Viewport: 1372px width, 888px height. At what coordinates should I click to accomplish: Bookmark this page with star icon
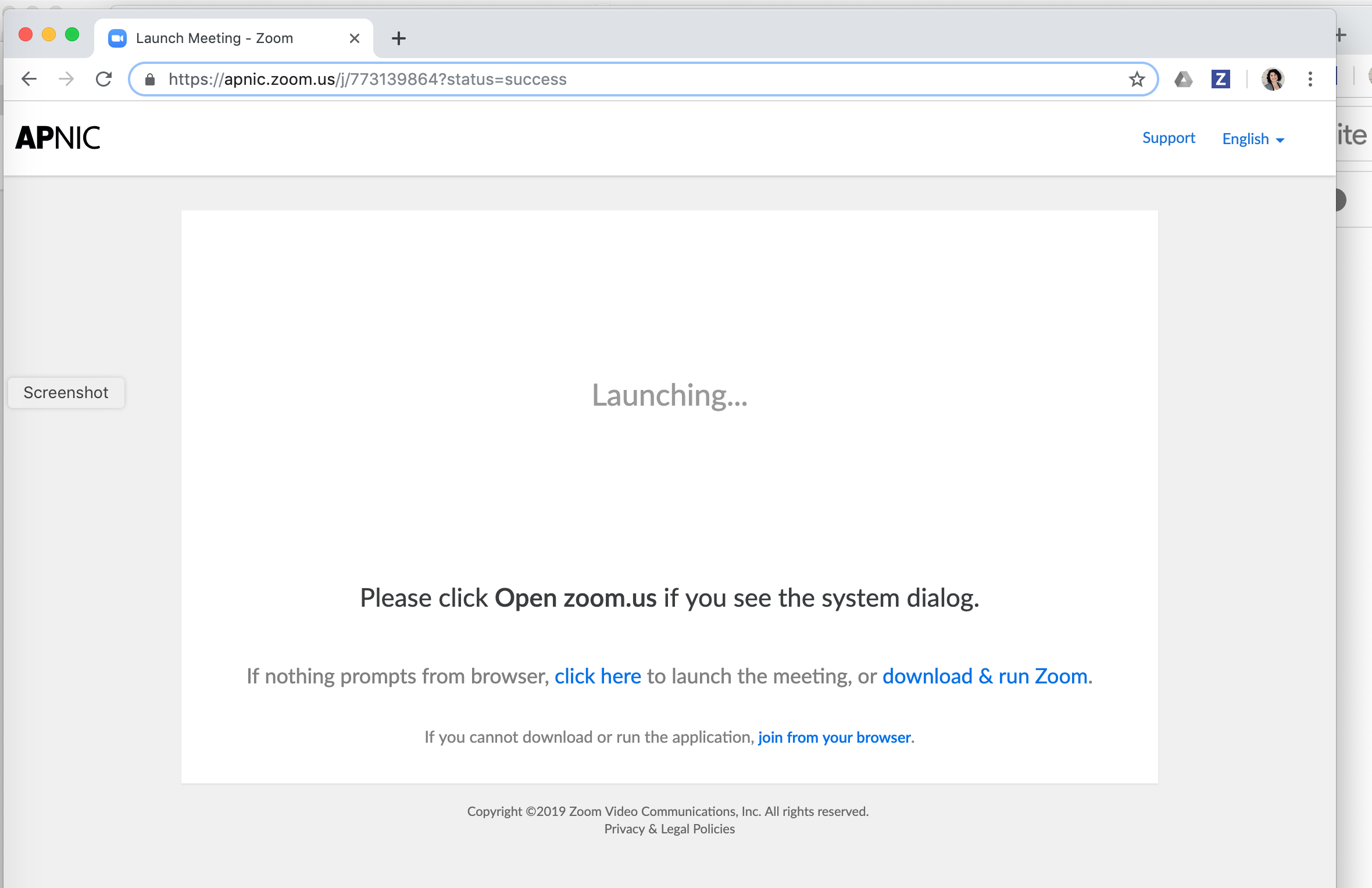click(x=1137, y=79)
